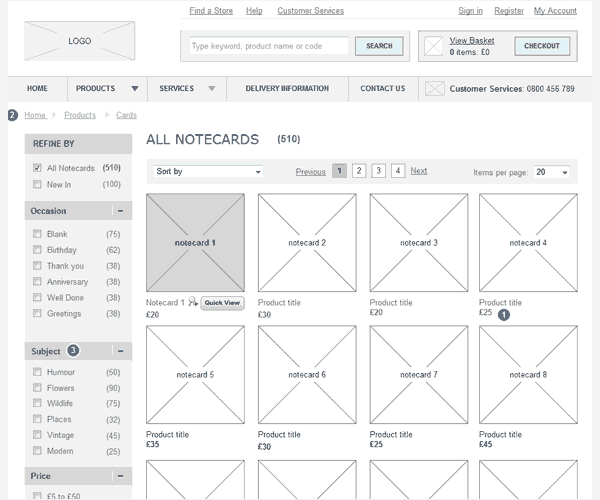Open the Items per page dropdown

pos(551,172)
